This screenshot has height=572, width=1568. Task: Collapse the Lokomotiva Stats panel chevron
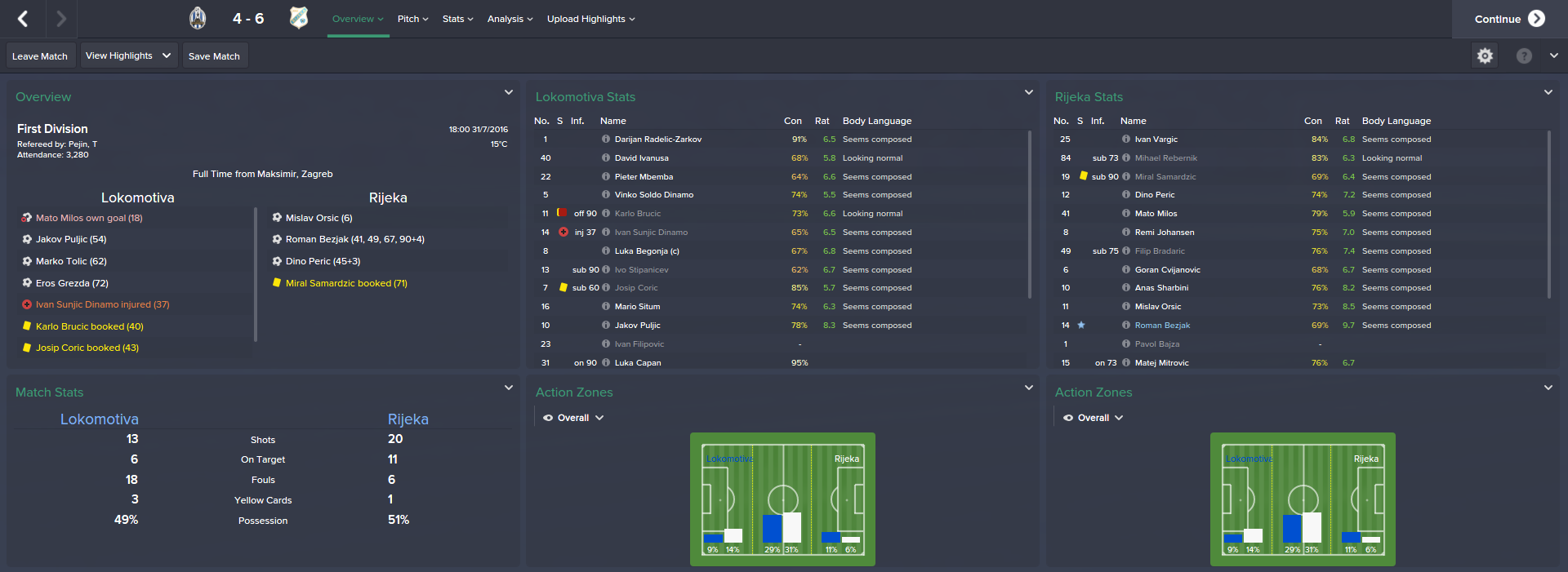click(1029, 92)
